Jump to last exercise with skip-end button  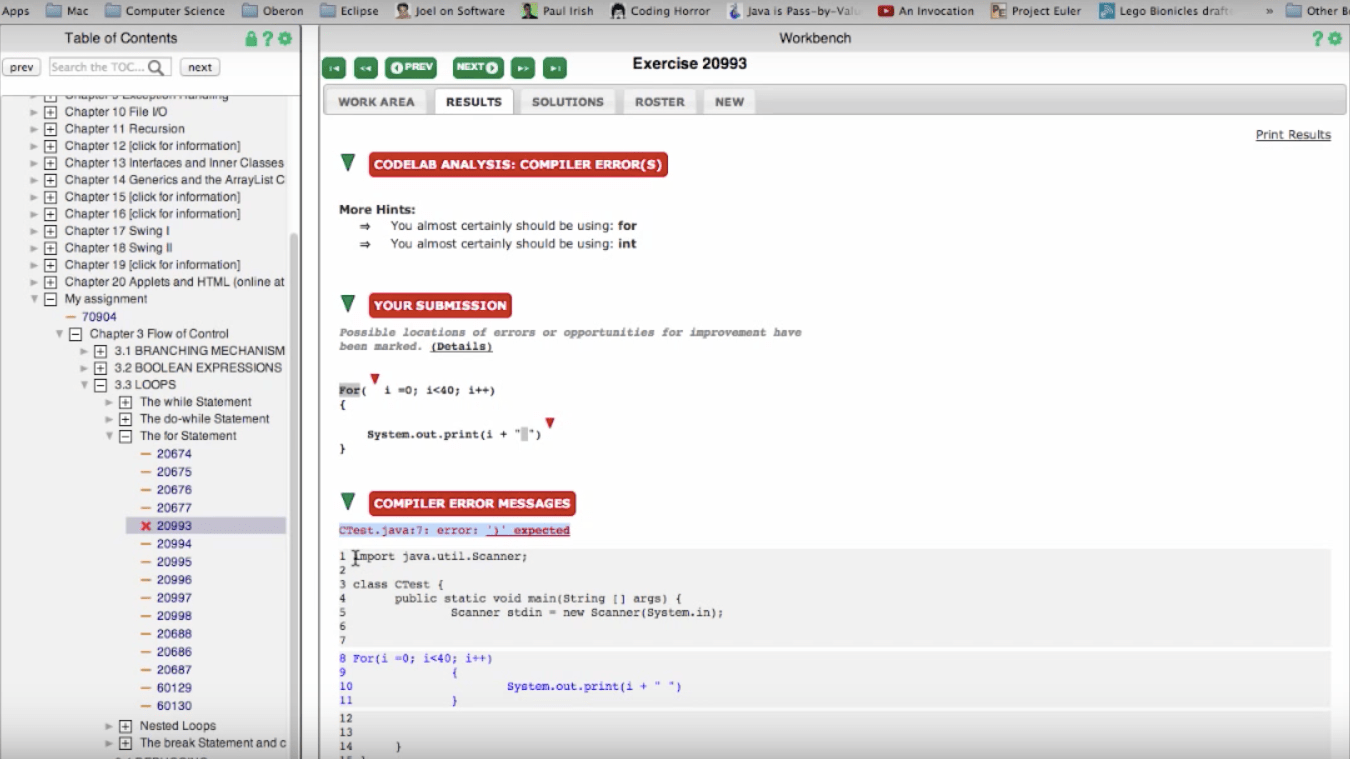[x=554, y=68]
